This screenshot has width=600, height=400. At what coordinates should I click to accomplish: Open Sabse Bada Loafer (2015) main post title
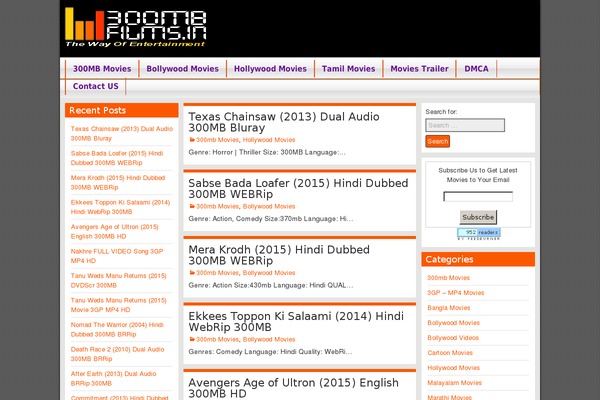[298, 189]
